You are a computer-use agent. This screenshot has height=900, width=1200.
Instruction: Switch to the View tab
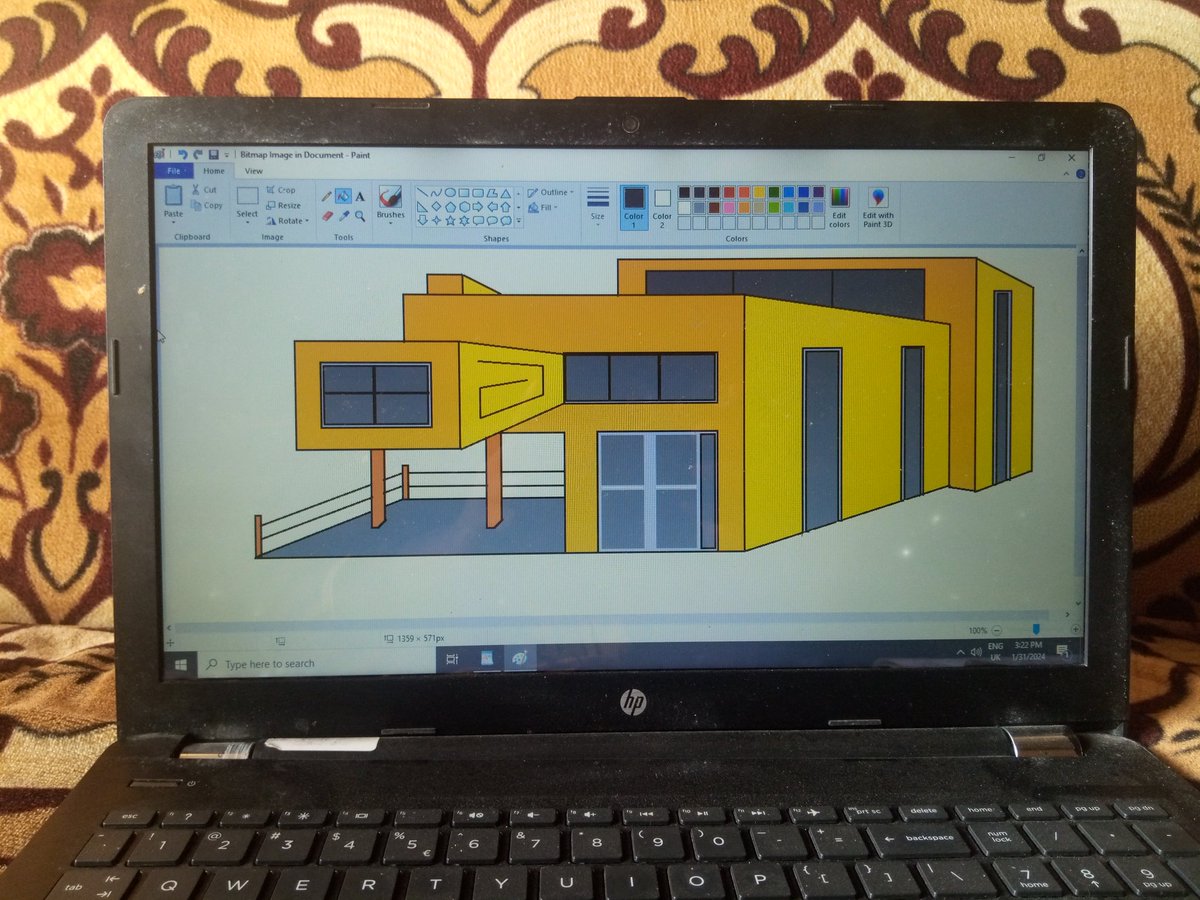253,171
